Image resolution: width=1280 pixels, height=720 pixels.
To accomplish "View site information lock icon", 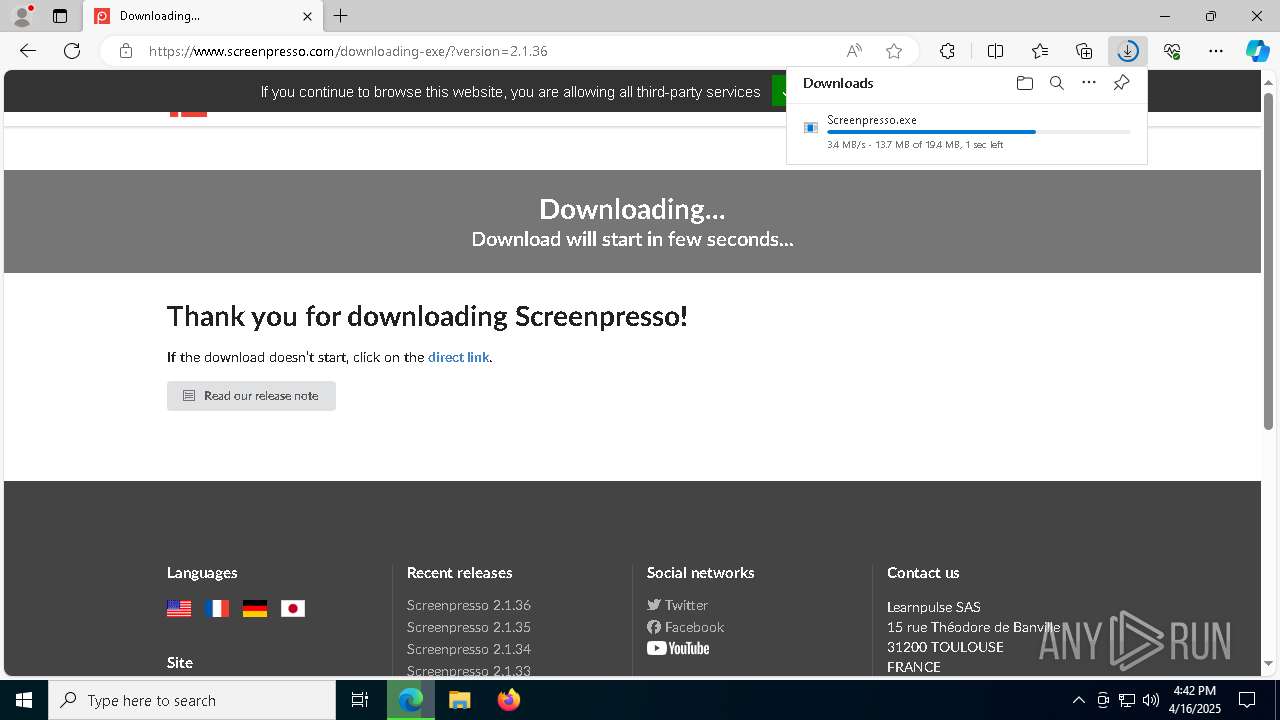I will point(126,51).
